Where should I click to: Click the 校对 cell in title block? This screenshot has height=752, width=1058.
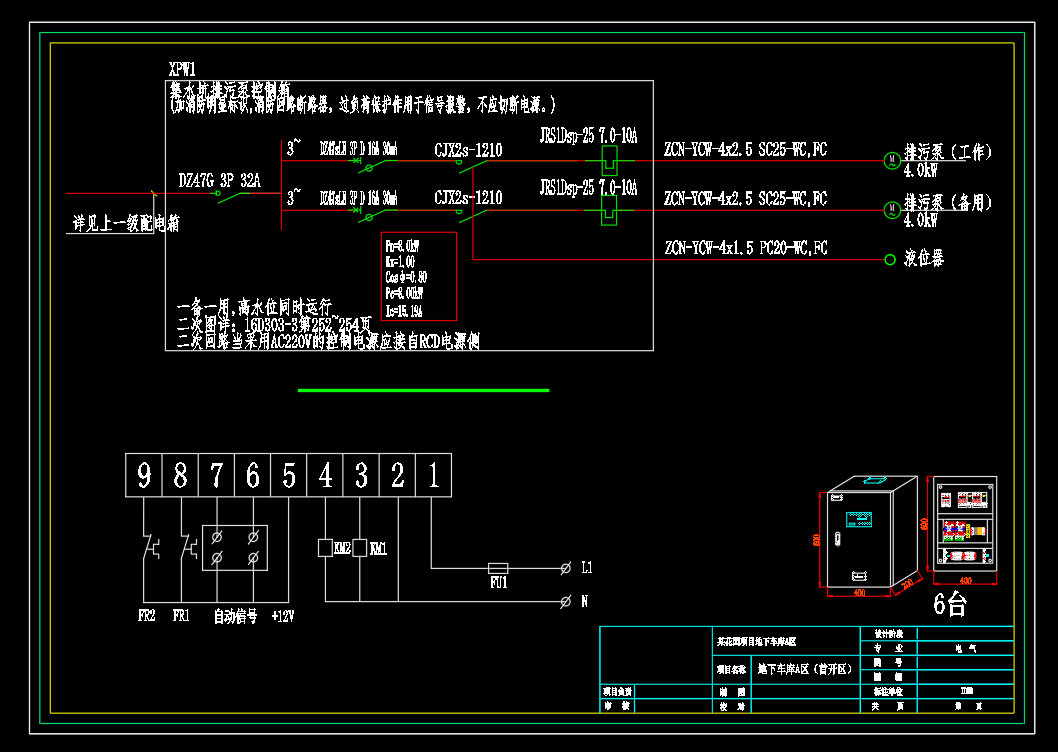[731, 706]
